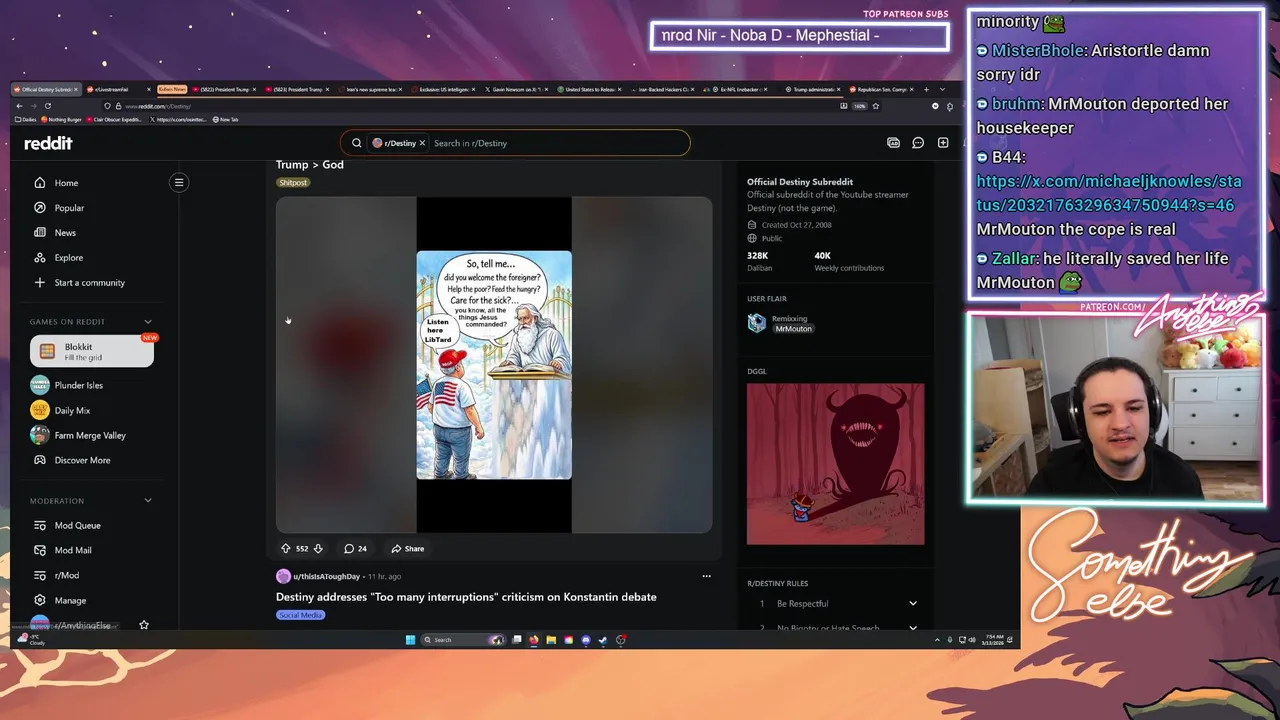Screen dimensions: 1280x720
Task: Downvote the Trump > God post
Action: pos(318,548)
